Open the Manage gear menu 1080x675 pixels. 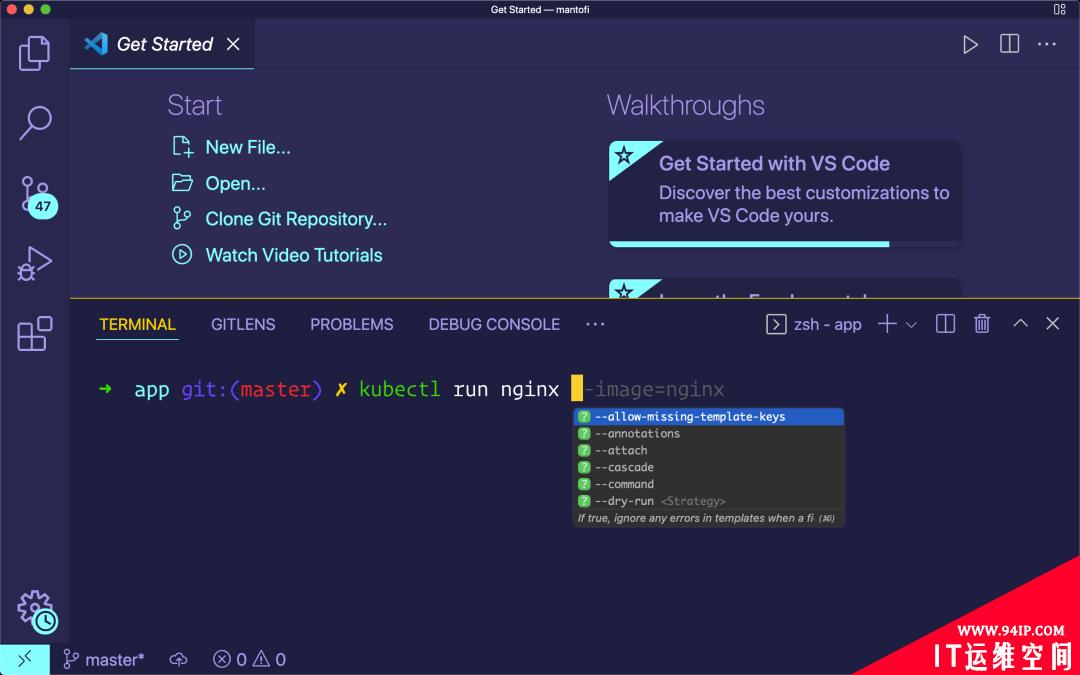(37, 612)
